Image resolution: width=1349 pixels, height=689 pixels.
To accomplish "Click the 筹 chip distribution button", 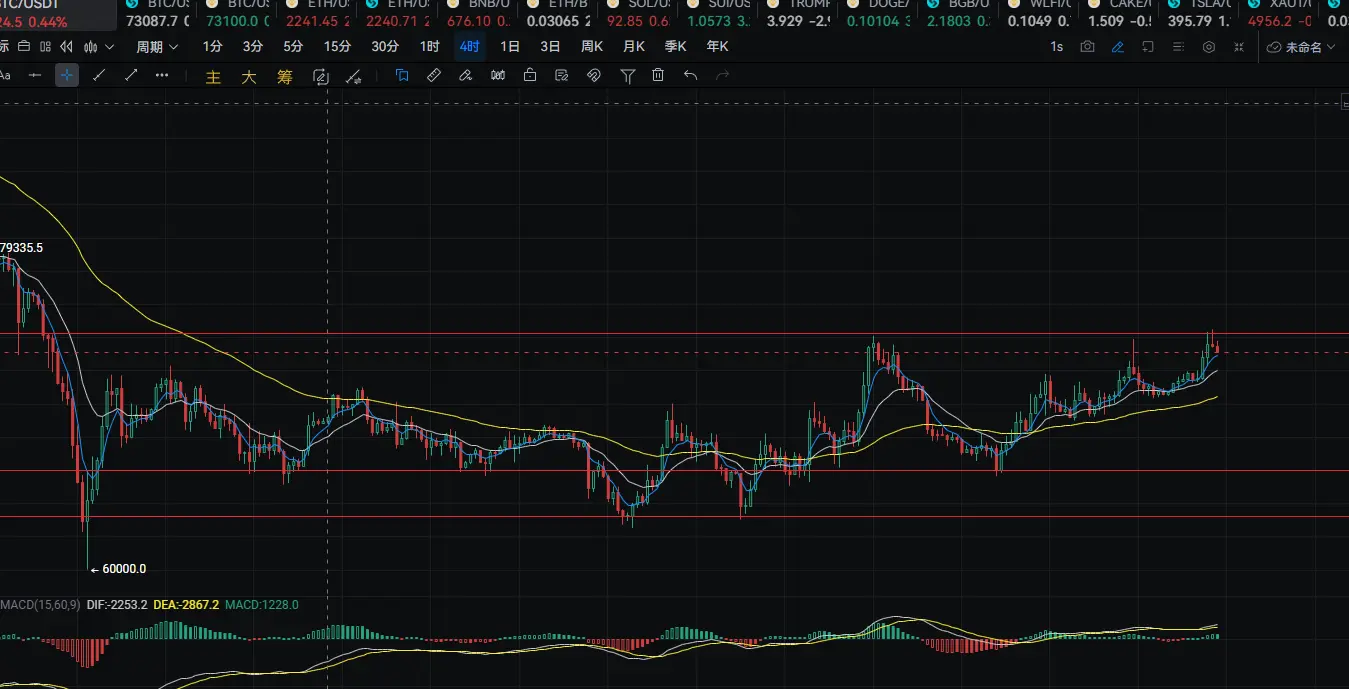I will 285,77.
